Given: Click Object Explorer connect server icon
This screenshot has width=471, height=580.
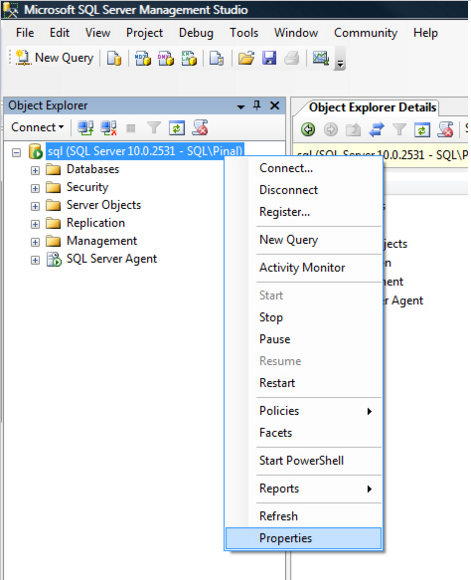Looking at the screenshot, I should click(85, 128).
